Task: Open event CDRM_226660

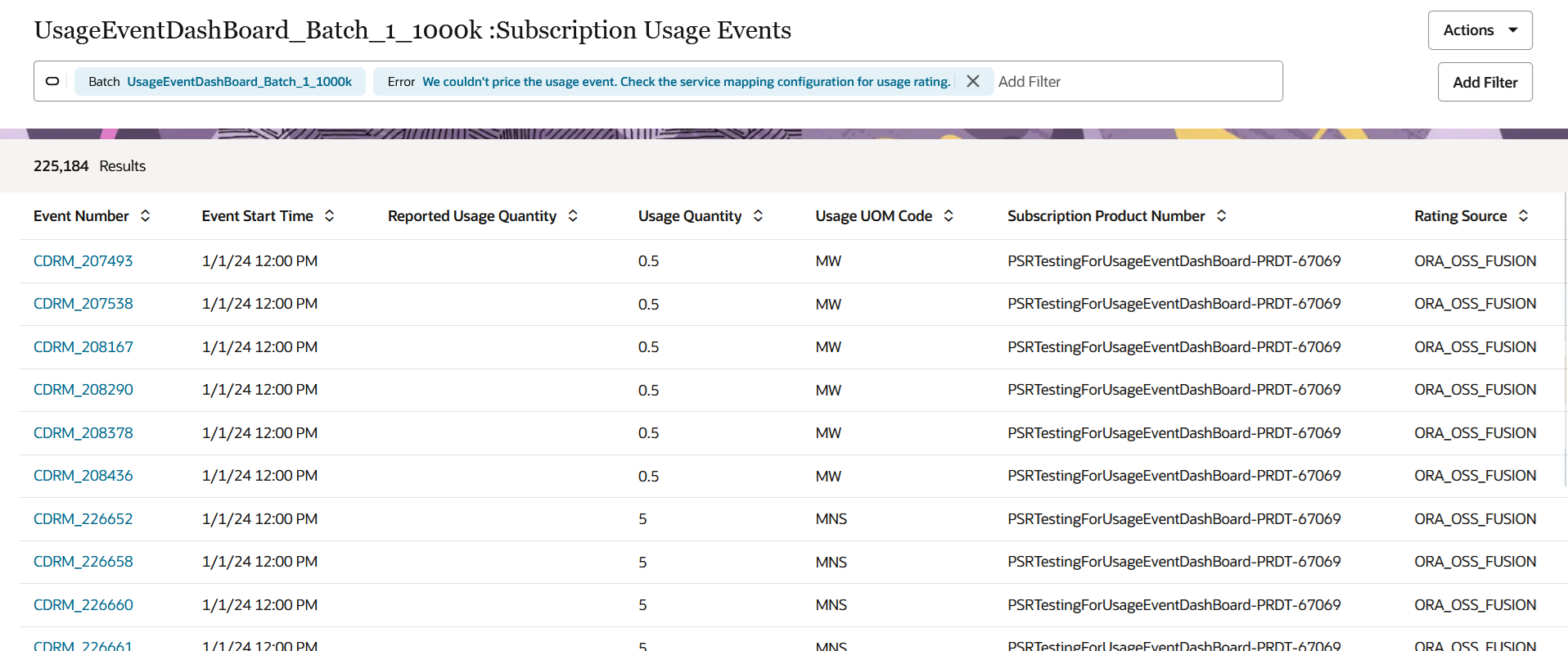Action: tap(83, 604)
